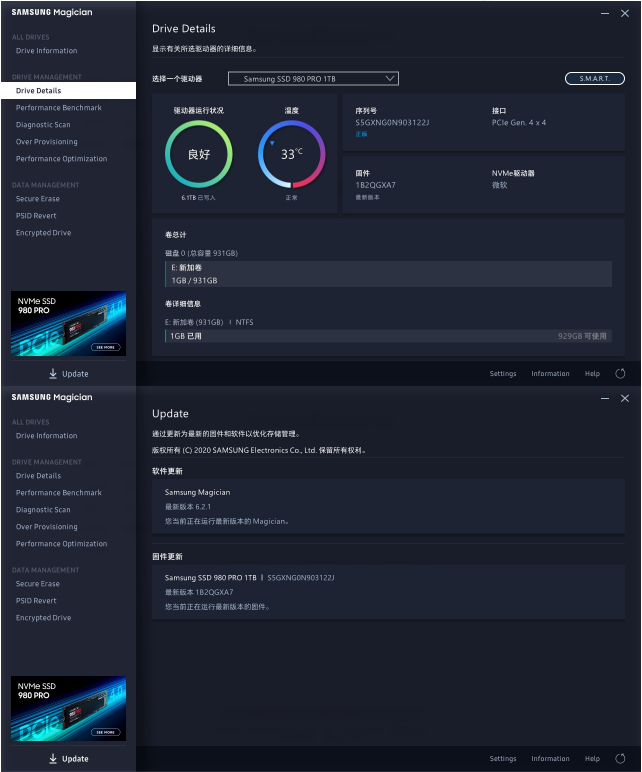Screen dimensions: 642x772
Task: Click firmware value 1B2QGXA7 in Drive Details panel
Action: 375,185
